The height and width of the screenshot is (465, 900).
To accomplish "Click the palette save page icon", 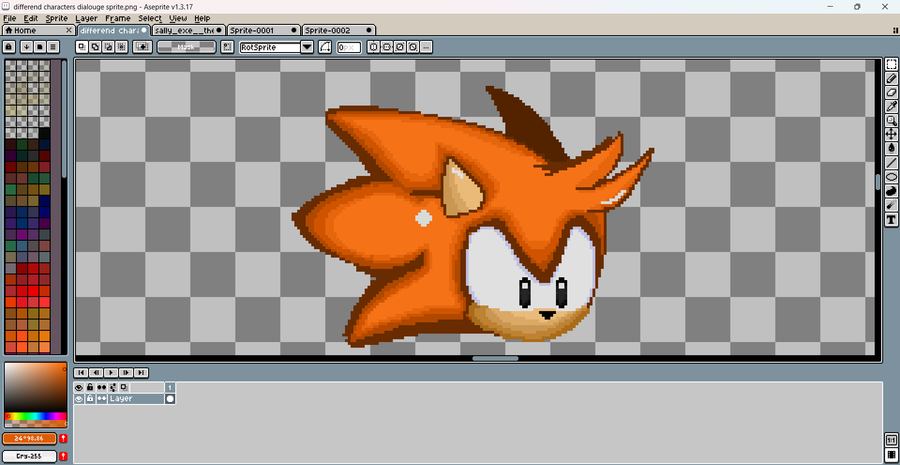I will (40, 47).
